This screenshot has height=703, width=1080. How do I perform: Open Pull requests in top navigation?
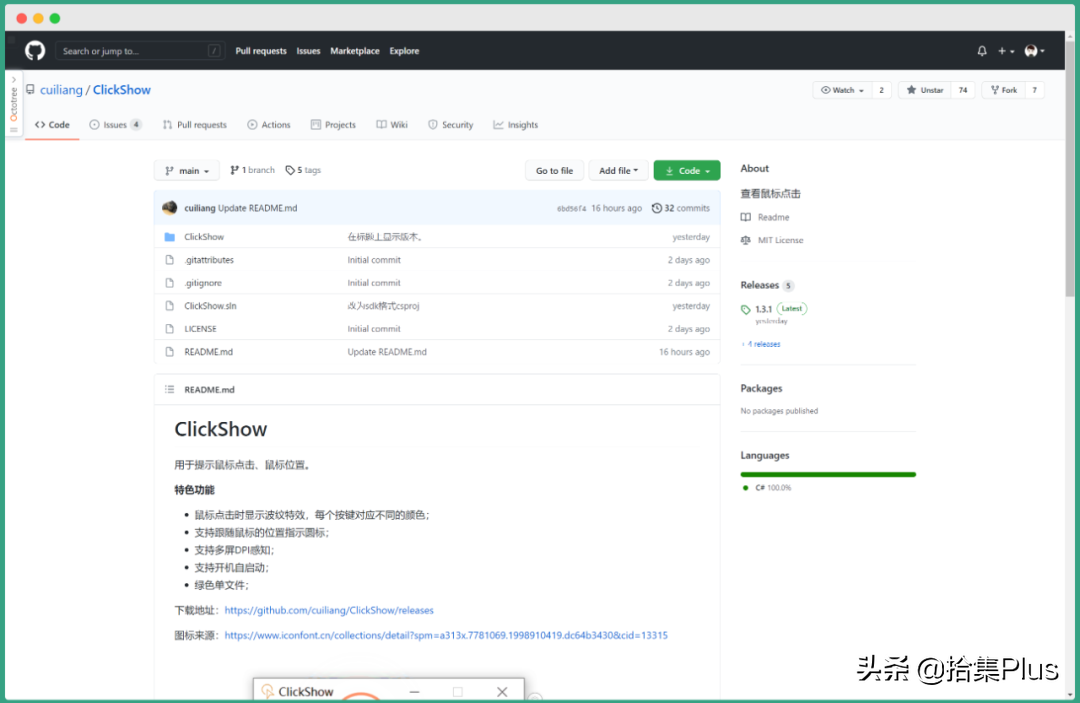(260, 51)
